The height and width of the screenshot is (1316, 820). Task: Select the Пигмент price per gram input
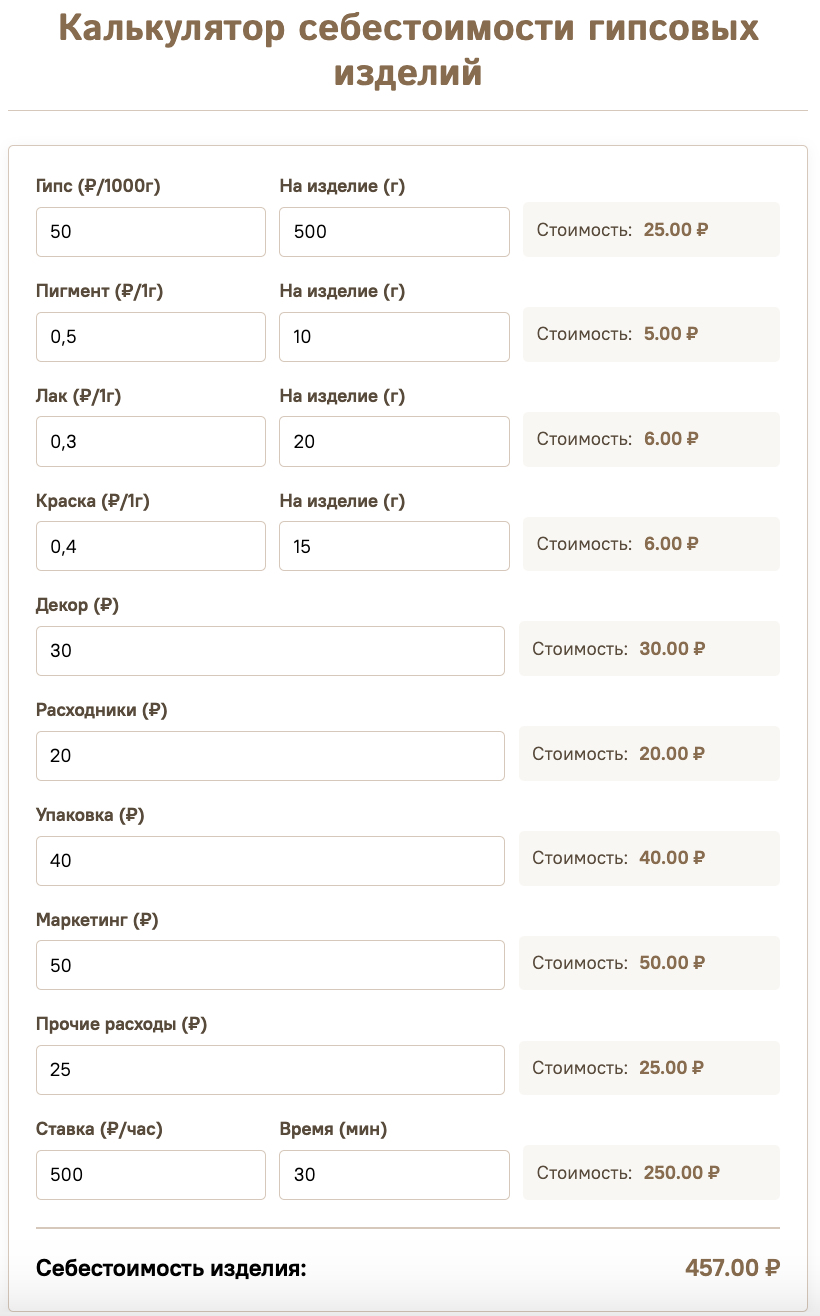coord(151,337)
